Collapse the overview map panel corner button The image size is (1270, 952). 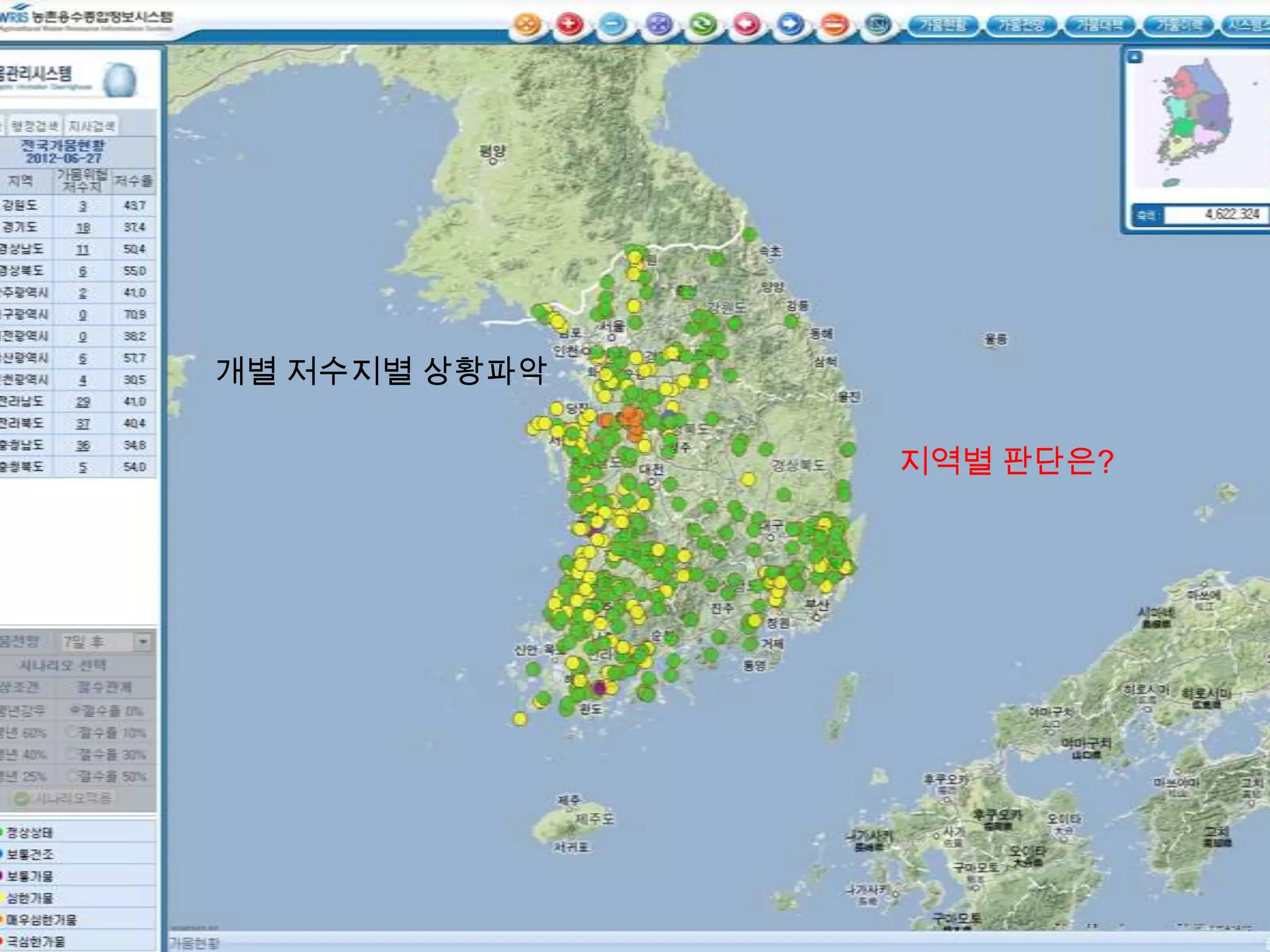pyautogui.click(x=1134, y=57)
